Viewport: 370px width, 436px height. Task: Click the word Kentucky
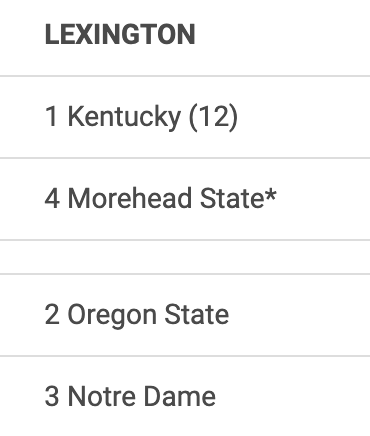click(124, 118)
